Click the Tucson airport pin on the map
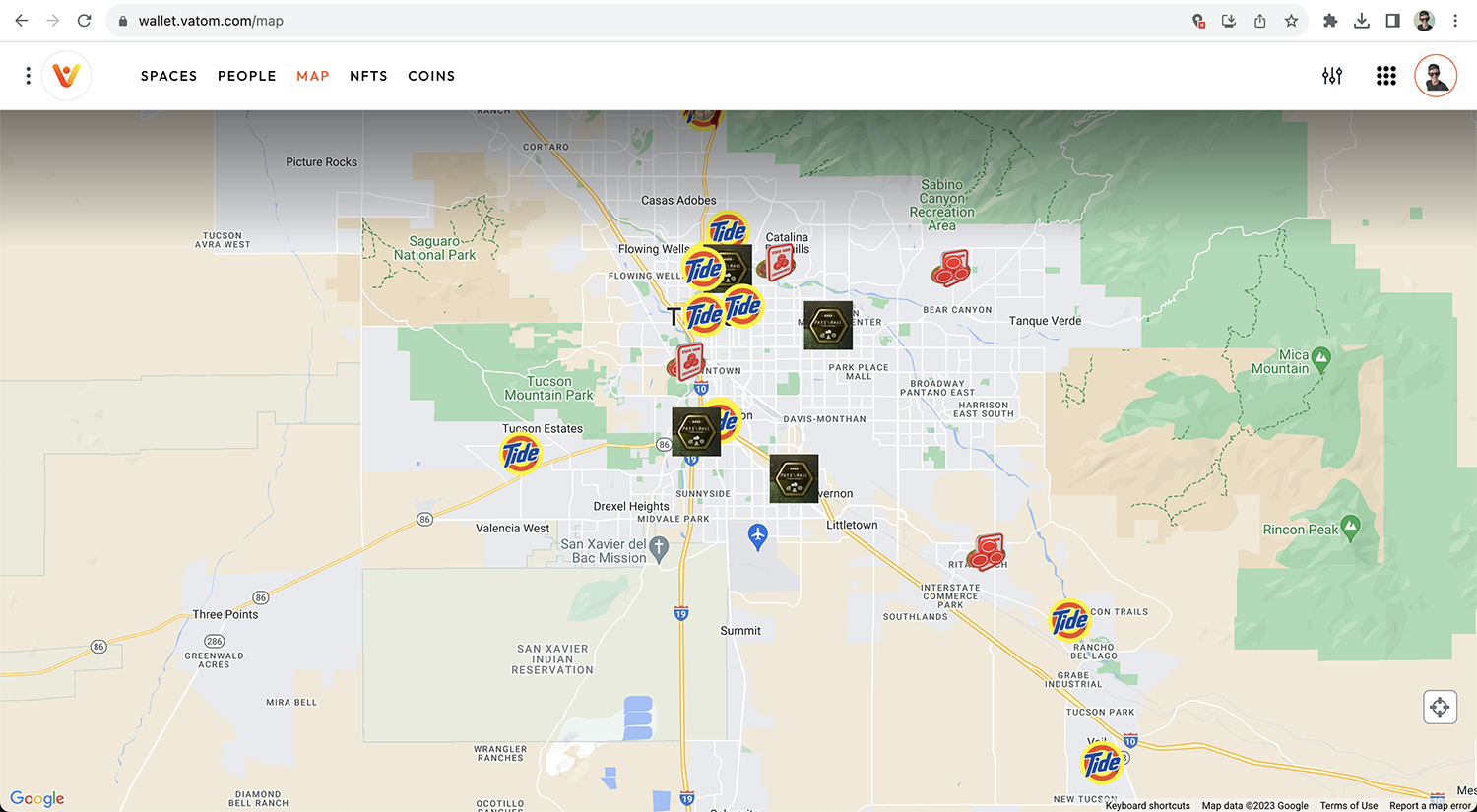The width and height of the screenshot is (1477, 812). click(x=757, y=536)
